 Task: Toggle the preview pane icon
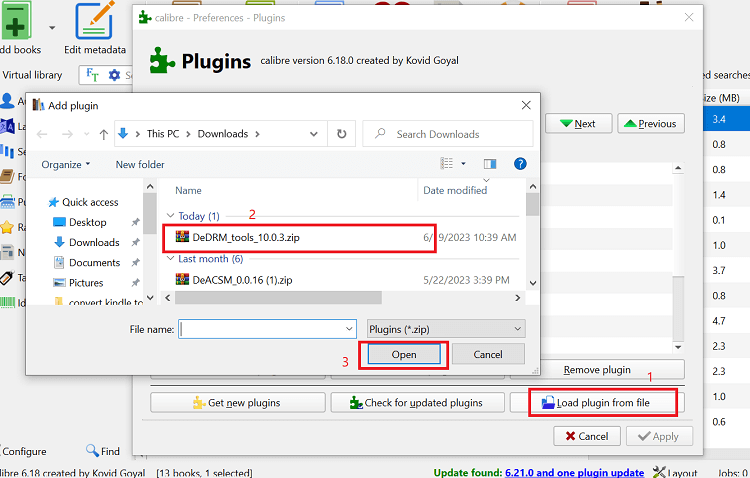pyautogui.click(x=490, y=164)
